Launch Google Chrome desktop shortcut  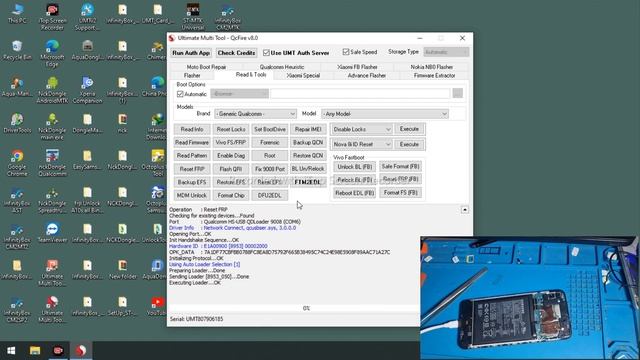click(17, 163)
